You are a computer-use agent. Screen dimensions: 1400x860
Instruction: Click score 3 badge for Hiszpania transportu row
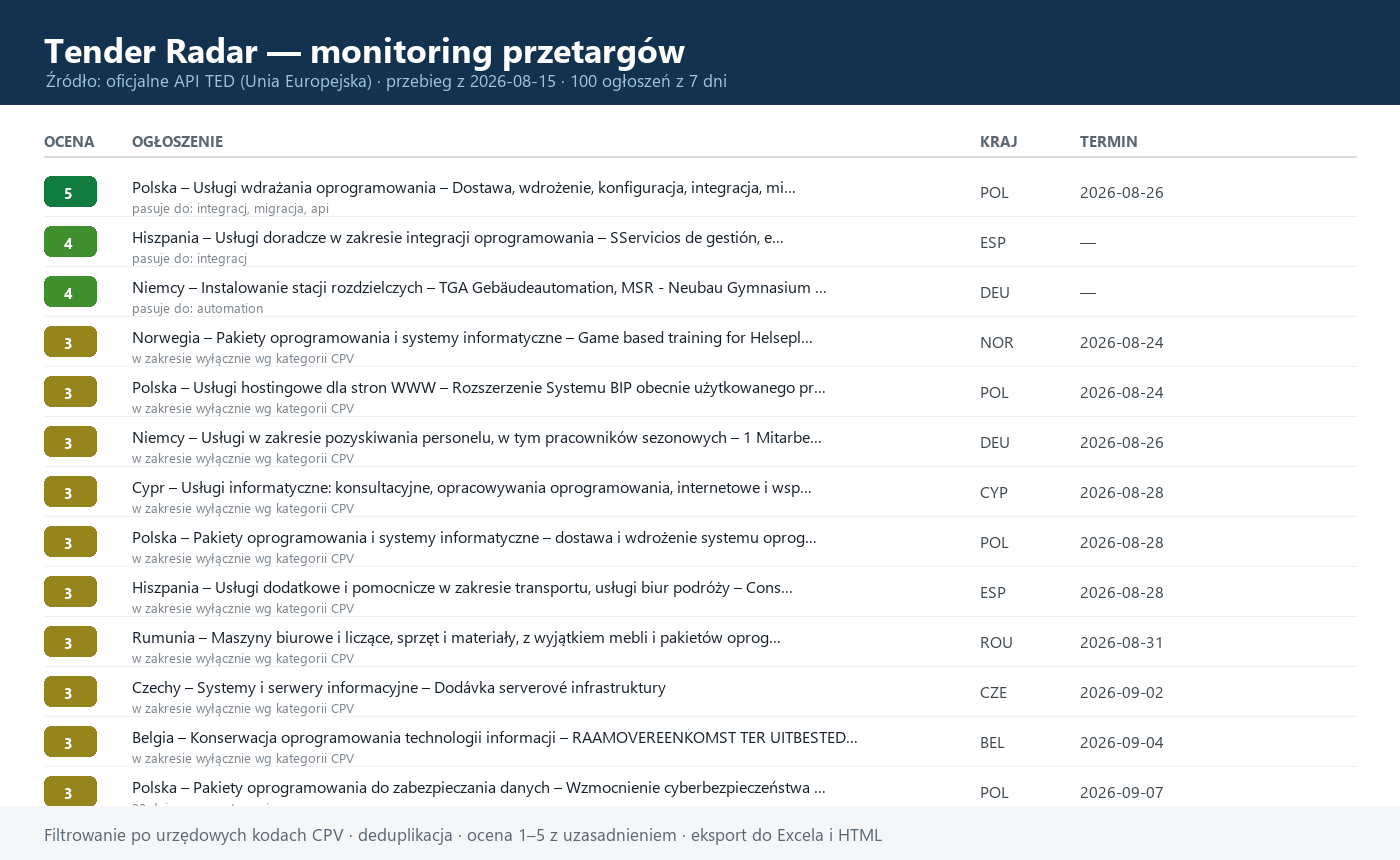coord(70,592)
